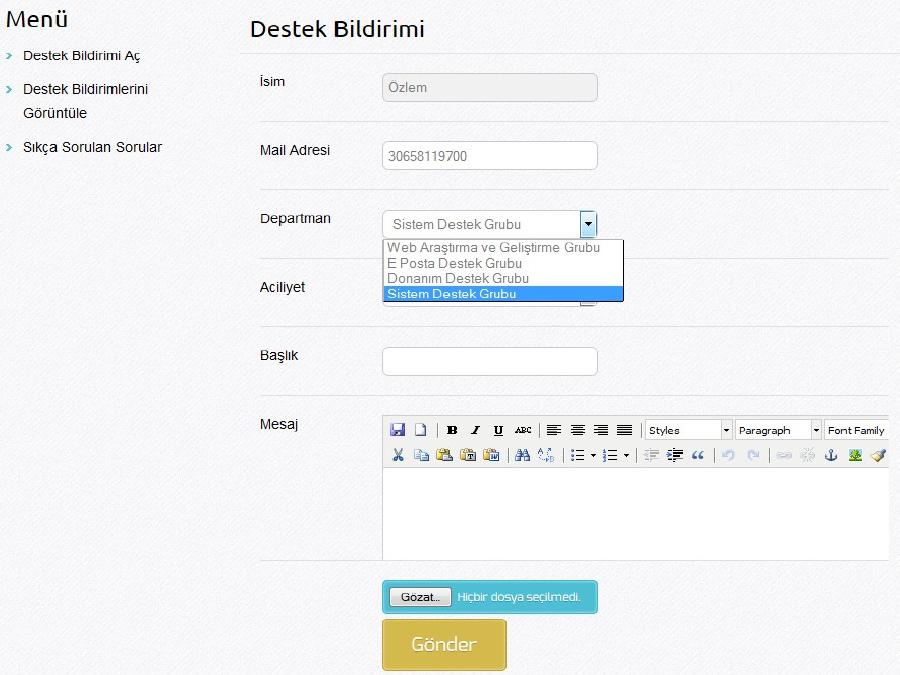Click Paste from Word icon
This screenshot has width=900, height=675.
[491, 455]
